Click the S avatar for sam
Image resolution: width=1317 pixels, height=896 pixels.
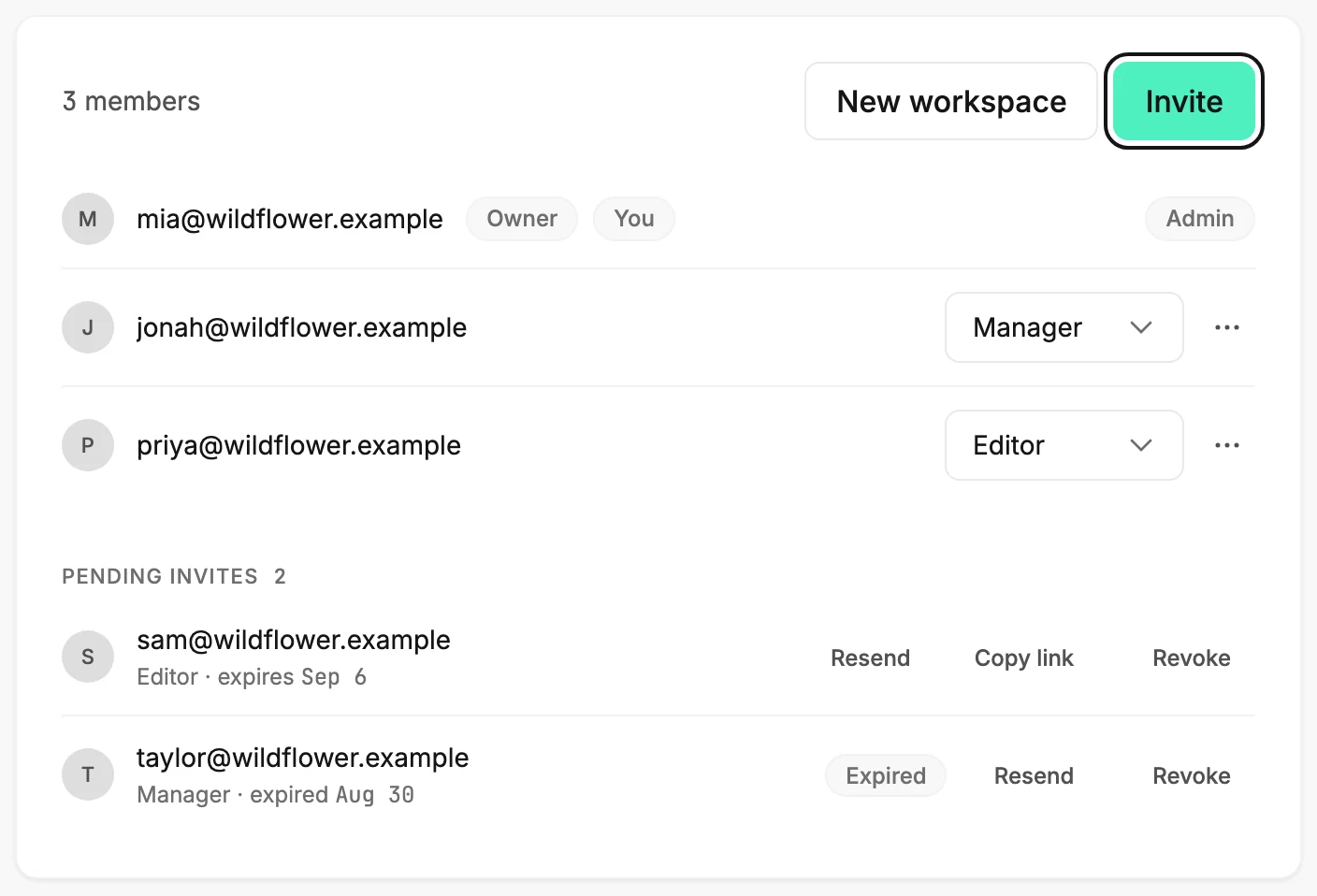coord(88,657)
